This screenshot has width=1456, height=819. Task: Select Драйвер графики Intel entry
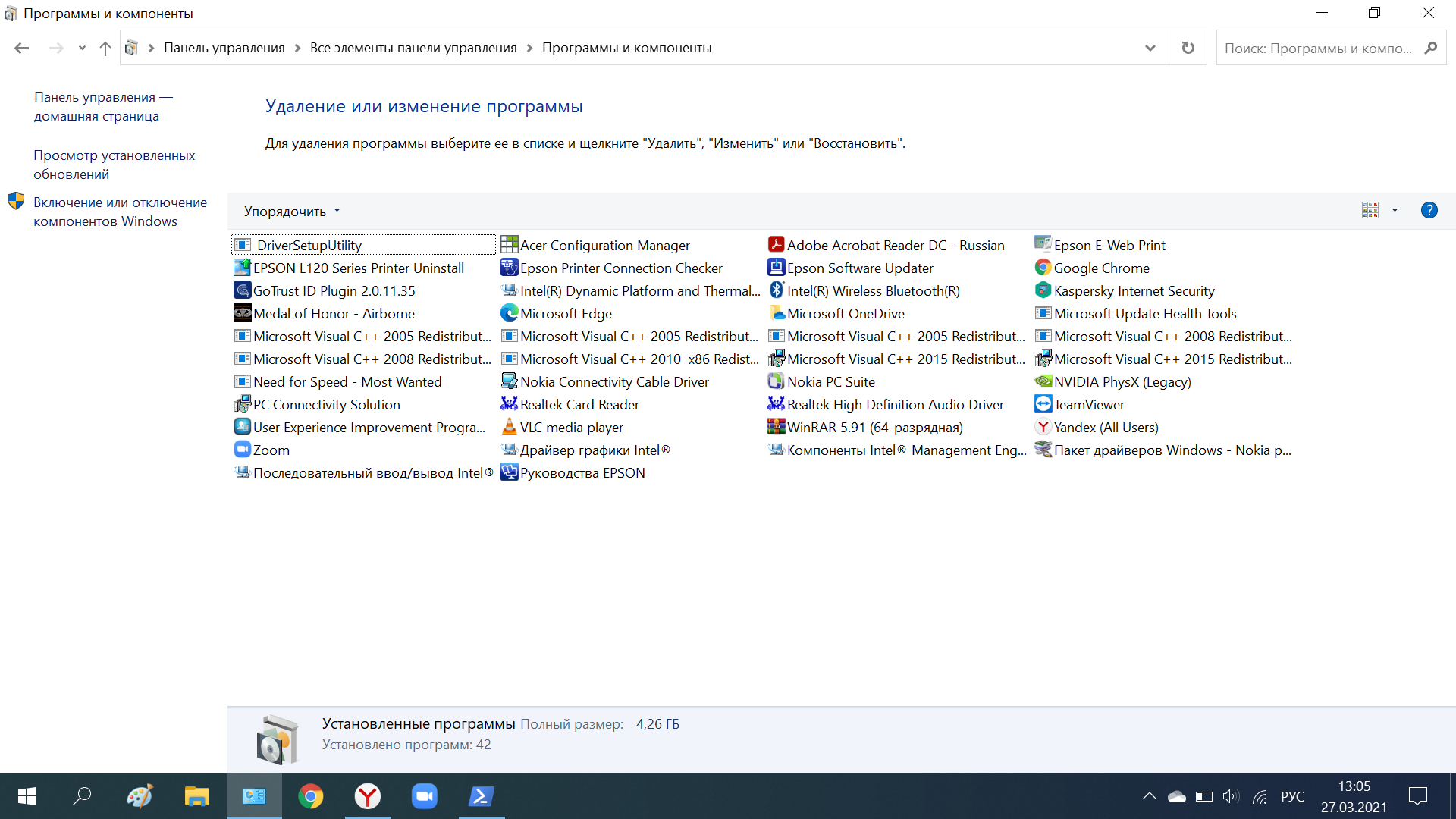pyautogui.click(x=595, y=450)
